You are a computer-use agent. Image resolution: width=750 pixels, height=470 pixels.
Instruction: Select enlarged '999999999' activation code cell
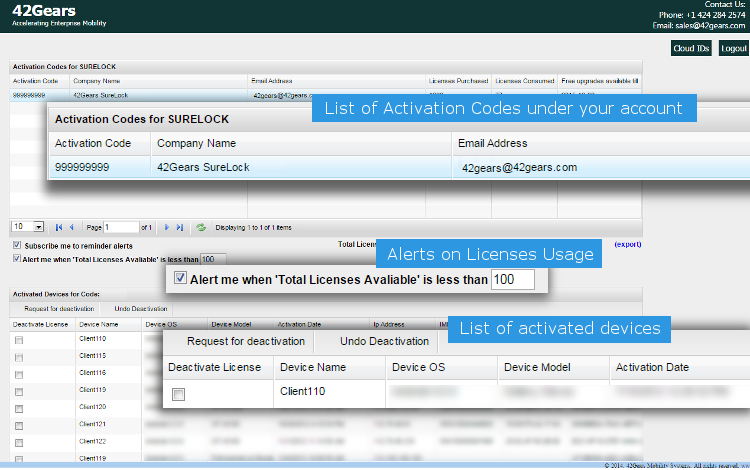82,167
